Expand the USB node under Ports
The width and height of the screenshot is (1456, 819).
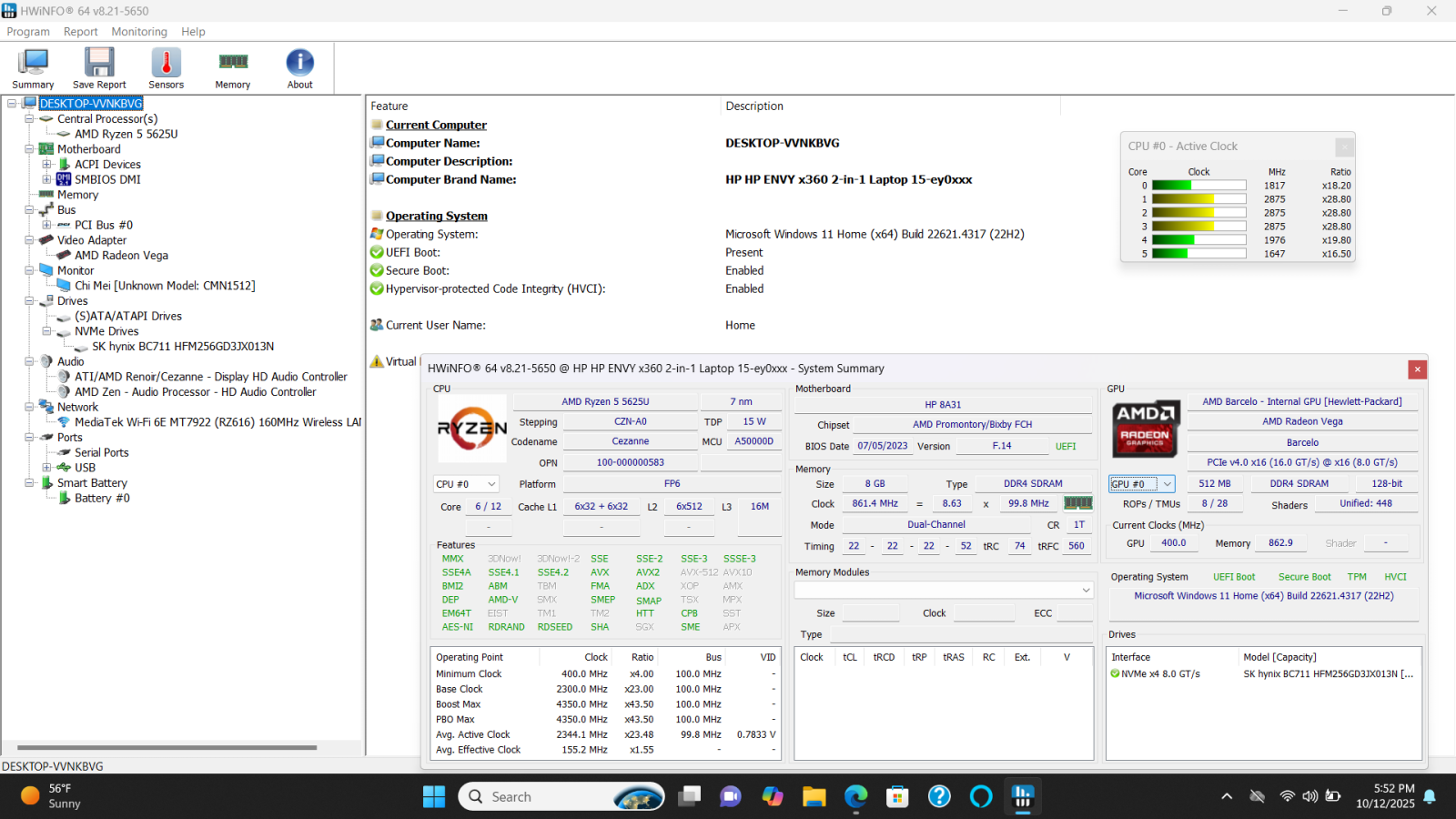click(46, 468)
